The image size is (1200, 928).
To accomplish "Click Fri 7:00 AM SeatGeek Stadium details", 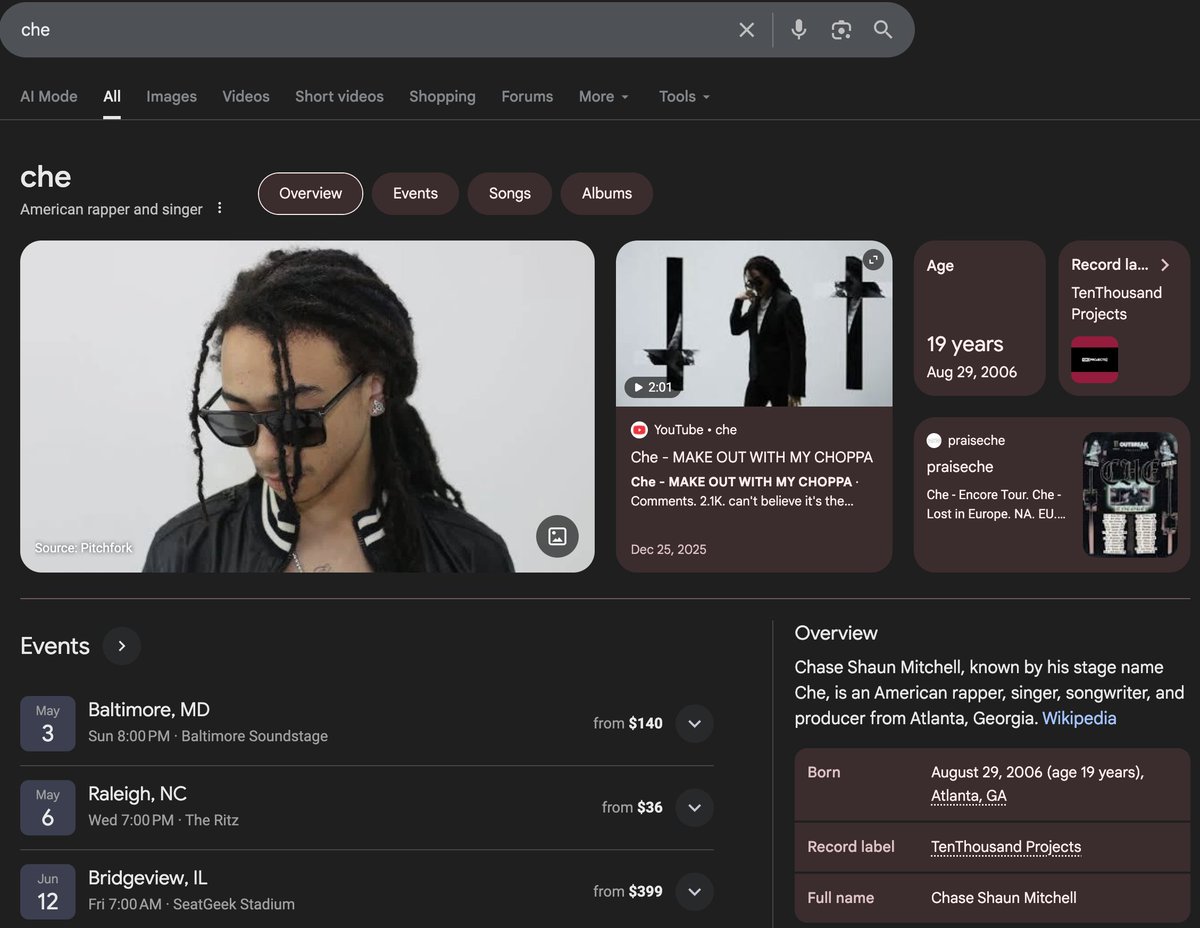I will (192, 904).
